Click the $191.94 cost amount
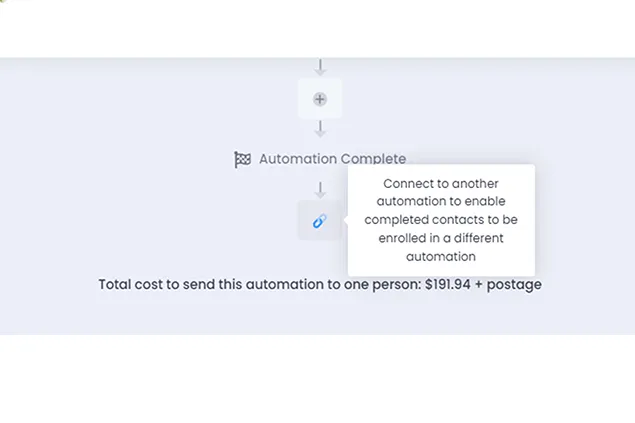This screenshot has height=423, width=635. pyautogui.click(x=454, y=285)
